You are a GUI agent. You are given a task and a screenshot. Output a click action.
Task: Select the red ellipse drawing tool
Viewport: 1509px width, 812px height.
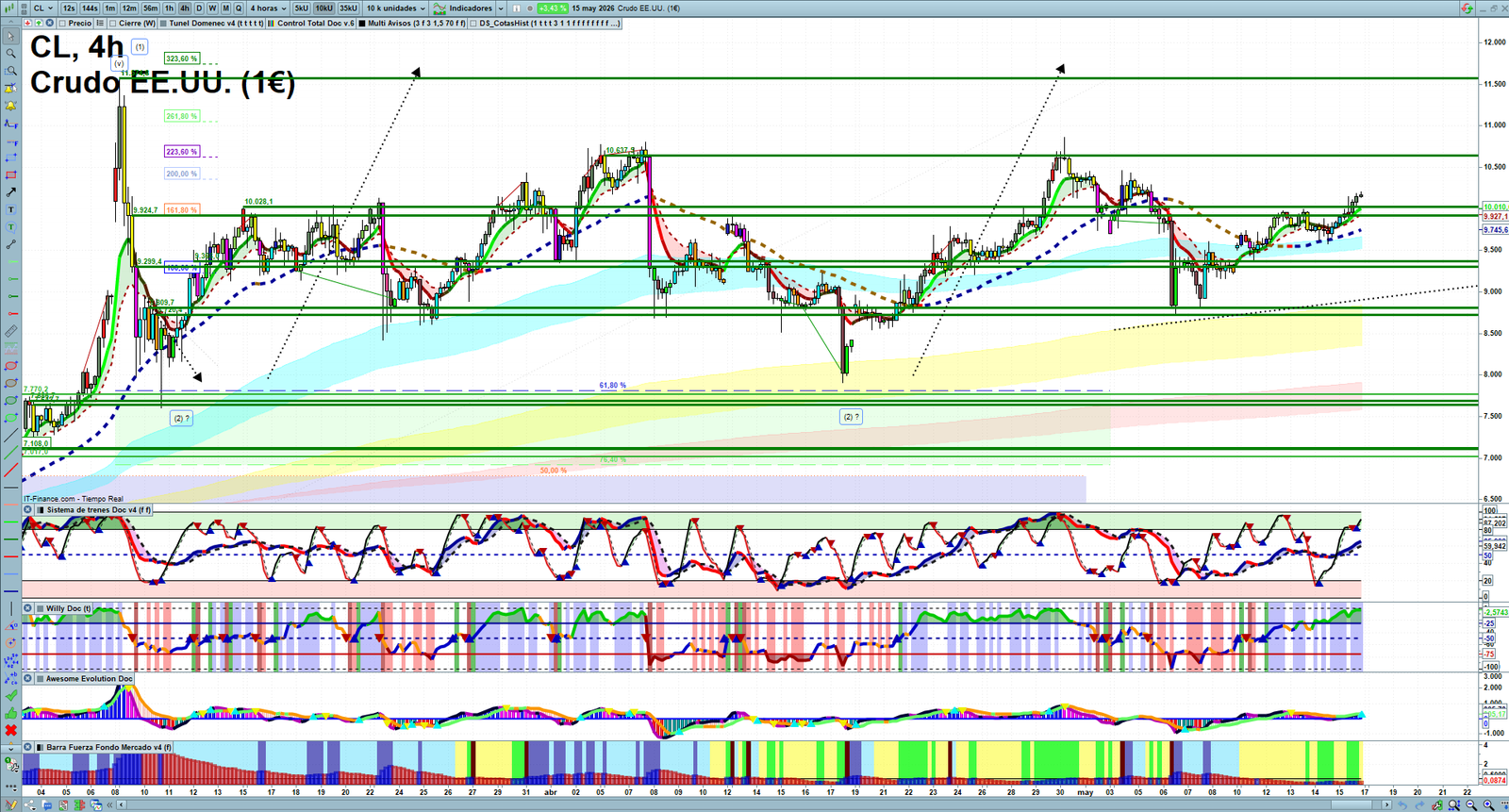tap(11, 365)
